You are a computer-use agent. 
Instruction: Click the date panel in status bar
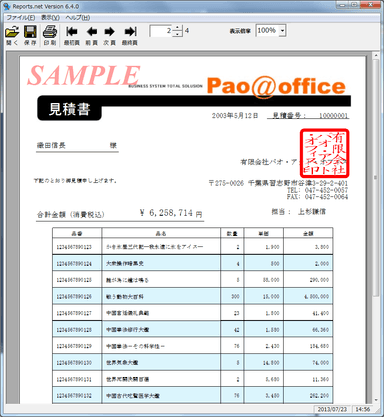point(332,409)
